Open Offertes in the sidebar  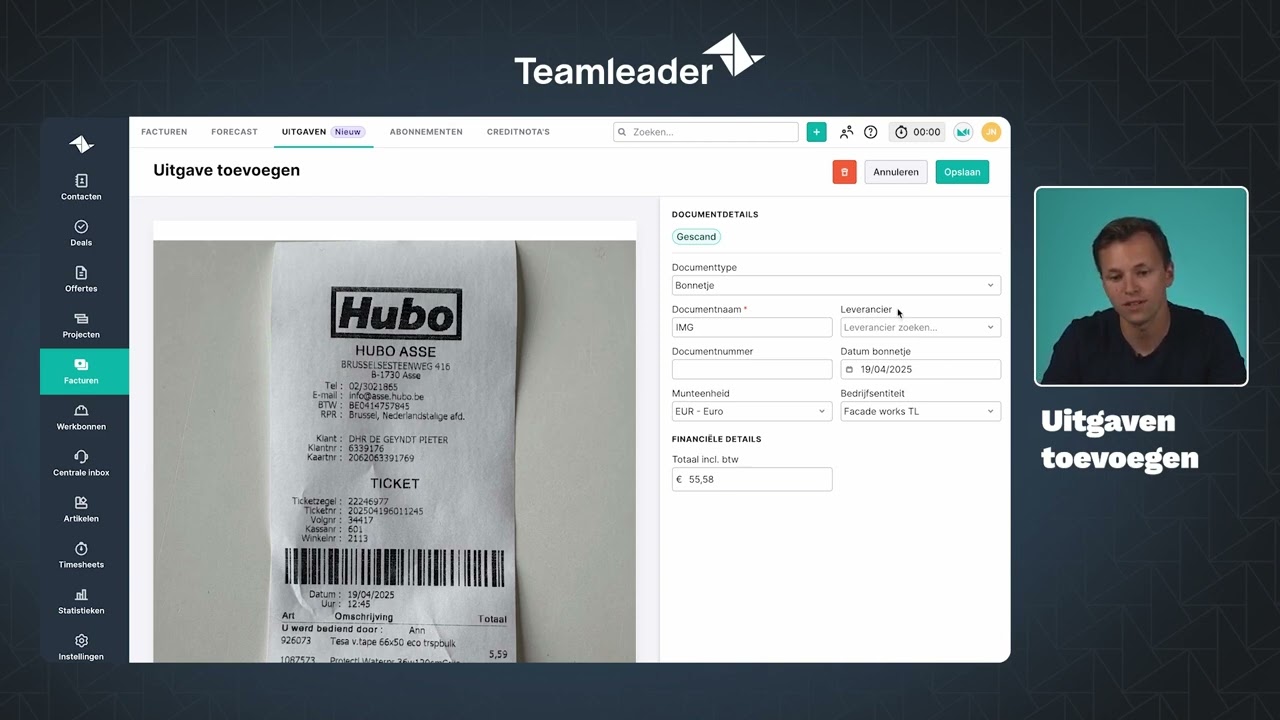click(x=82, y=279)
